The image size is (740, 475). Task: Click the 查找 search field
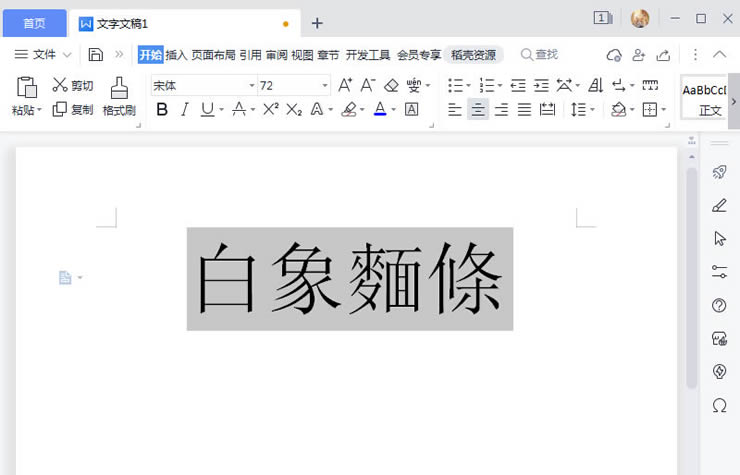tap(540, 55)
